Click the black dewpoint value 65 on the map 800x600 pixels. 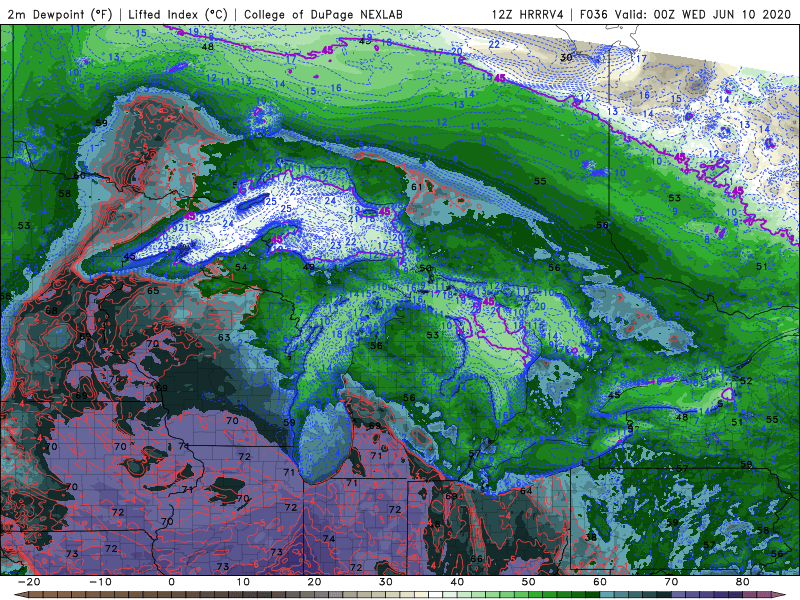coord(153,291)
